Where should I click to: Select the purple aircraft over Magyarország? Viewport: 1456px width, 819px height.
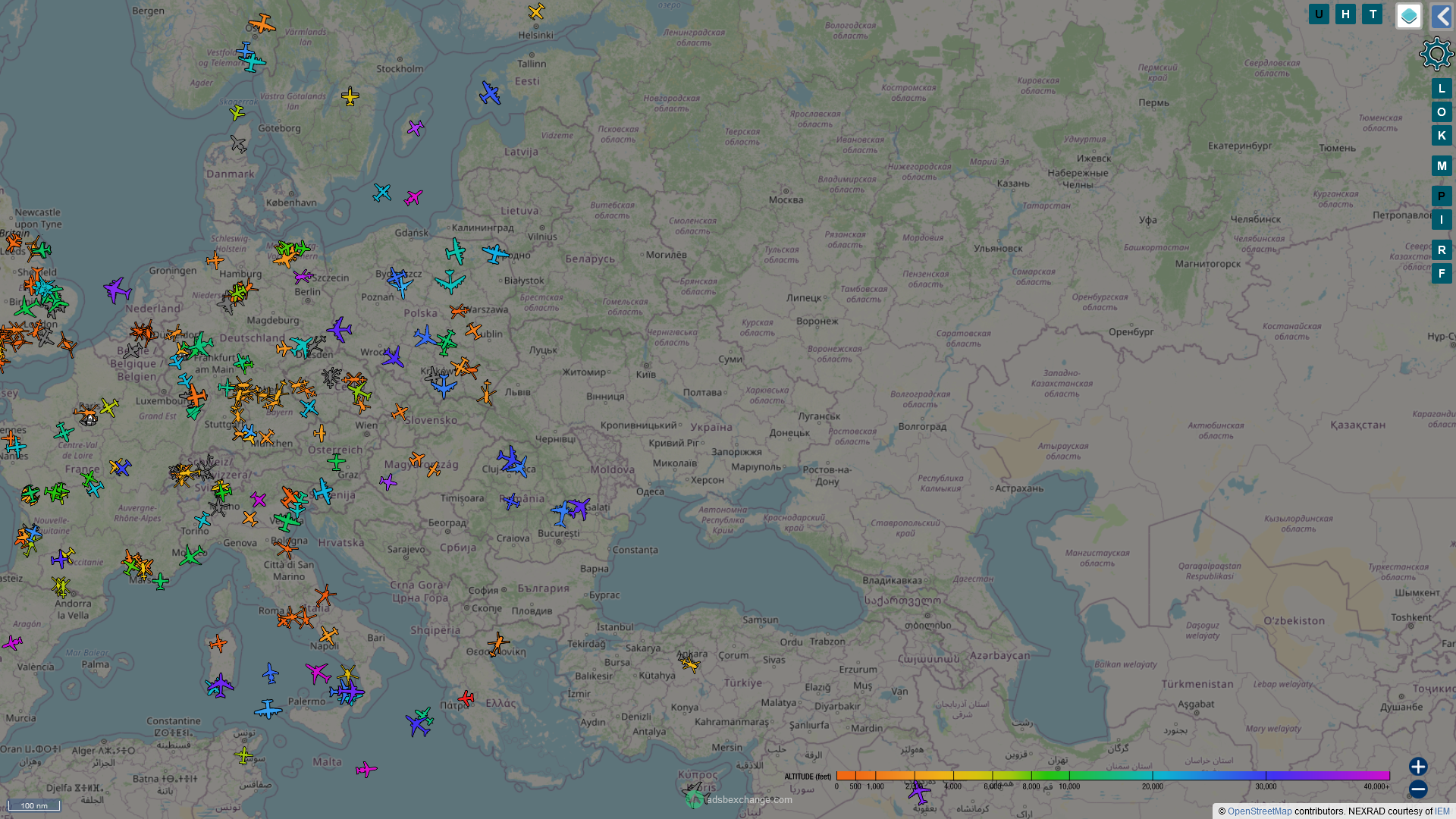click(388, 482)
